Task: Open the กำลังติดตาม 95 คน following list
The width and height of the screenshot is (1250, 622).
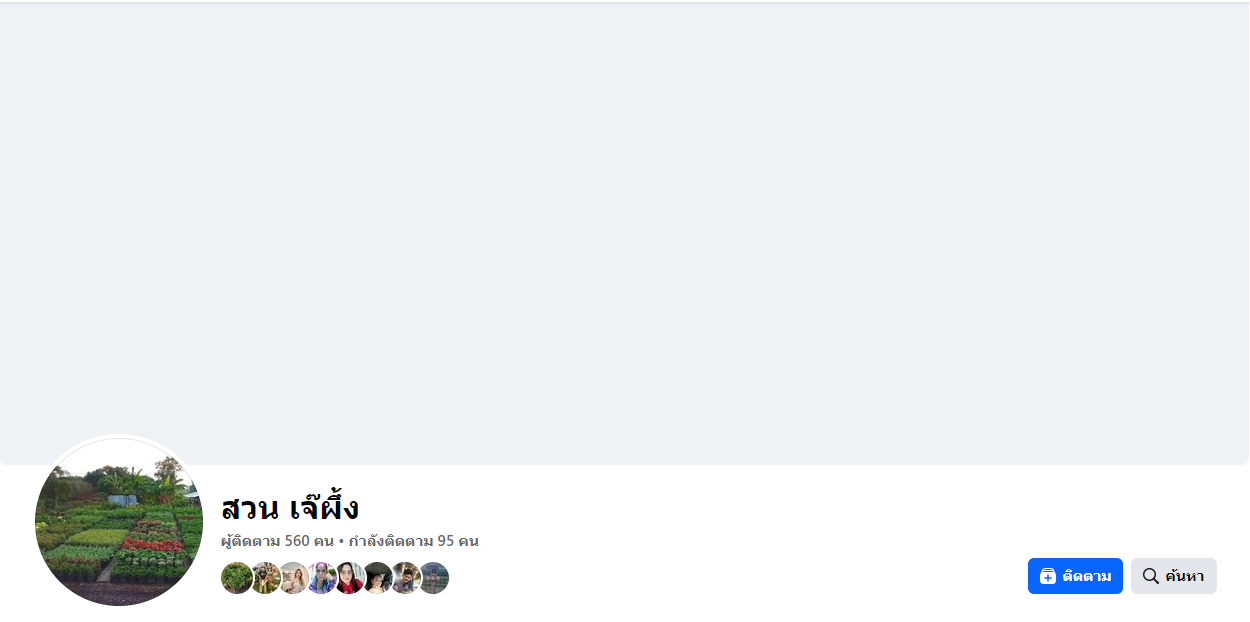Action: [413, 541]
